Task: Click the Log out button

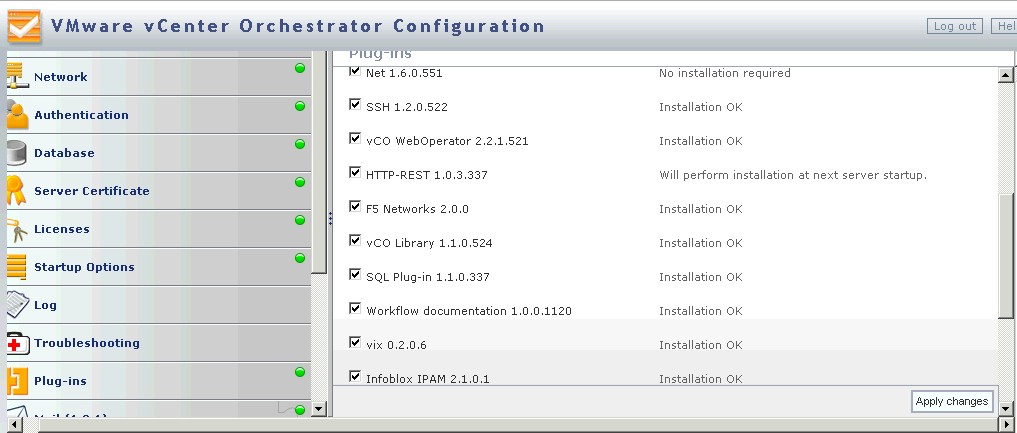Action: (x=954, y=26)
